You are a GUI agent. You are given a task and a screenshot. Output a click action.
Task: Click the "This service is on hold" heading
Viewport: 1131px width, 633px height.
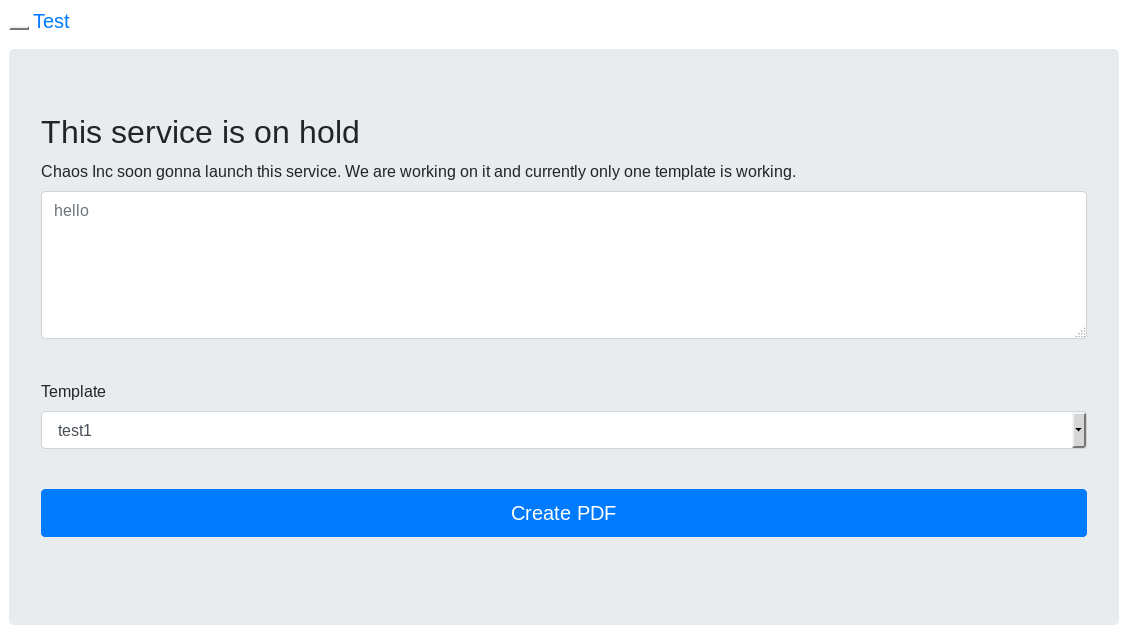pos(200,133)
